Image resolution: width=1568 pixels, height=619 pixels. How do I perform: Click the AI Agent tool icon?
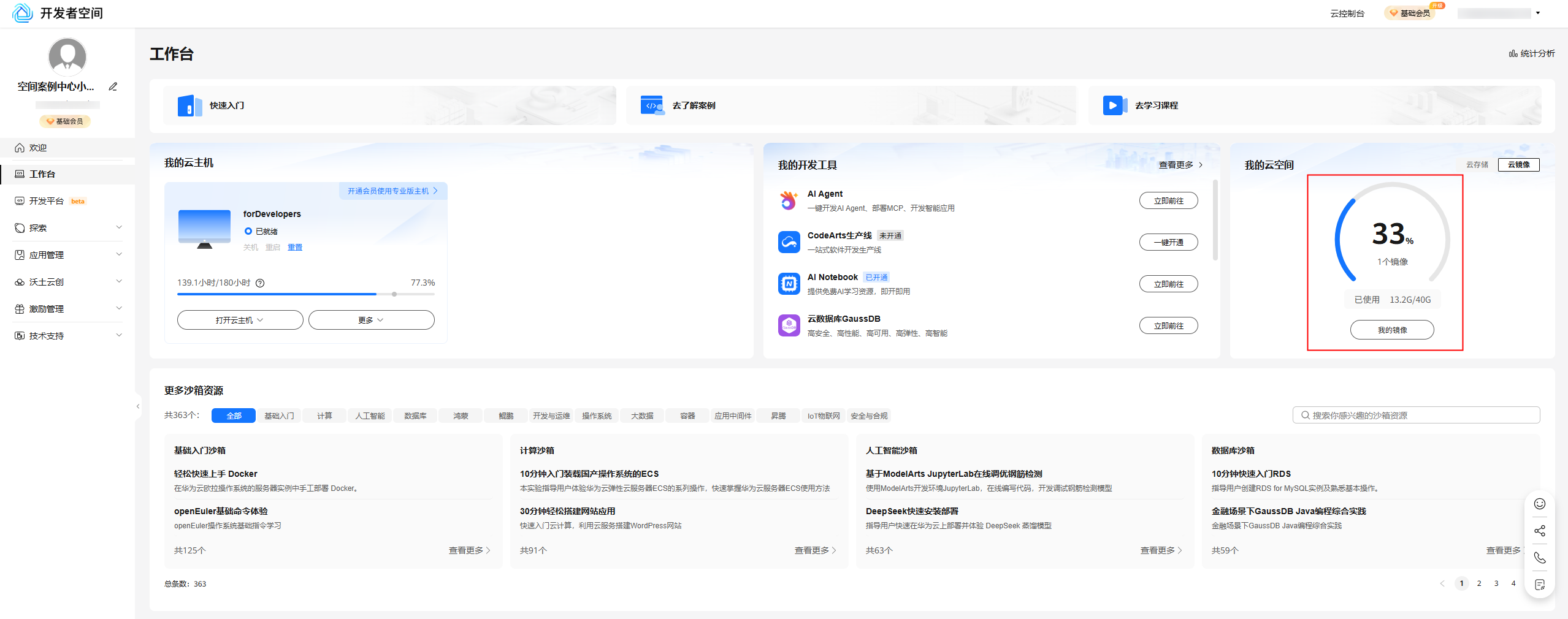789,200
